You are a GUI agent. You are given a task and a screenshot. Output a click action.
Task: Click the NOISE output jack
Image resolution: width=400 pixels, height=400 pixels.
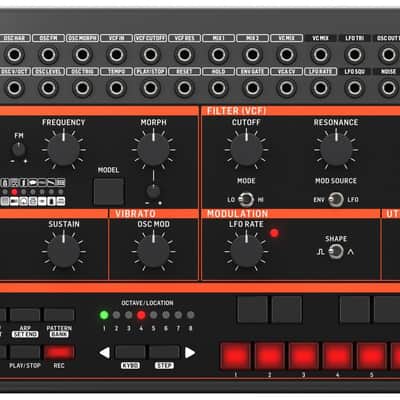[388, 88]
